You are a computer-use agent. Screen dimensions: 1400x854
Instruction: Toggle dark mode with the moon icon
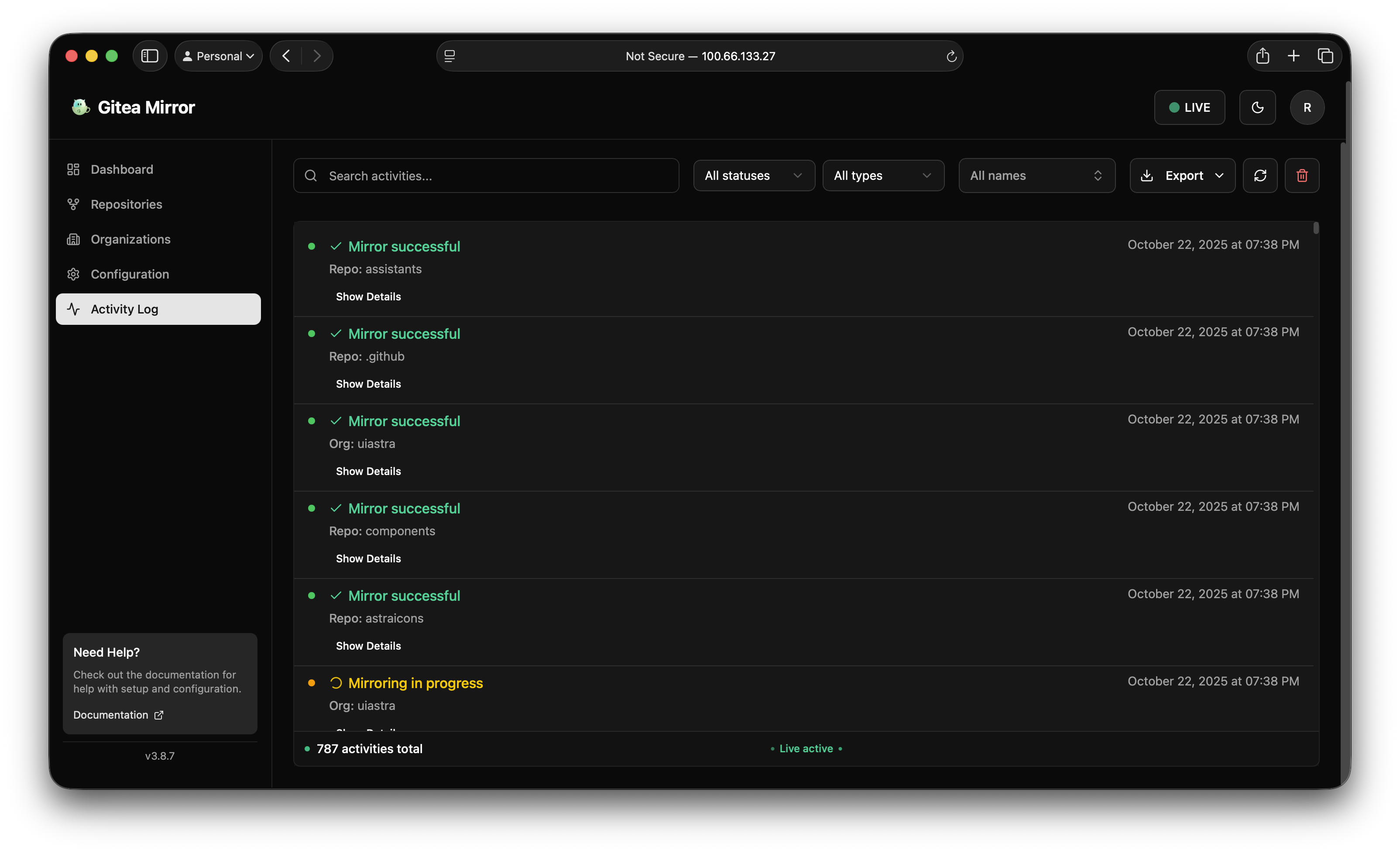[1257, 107]
